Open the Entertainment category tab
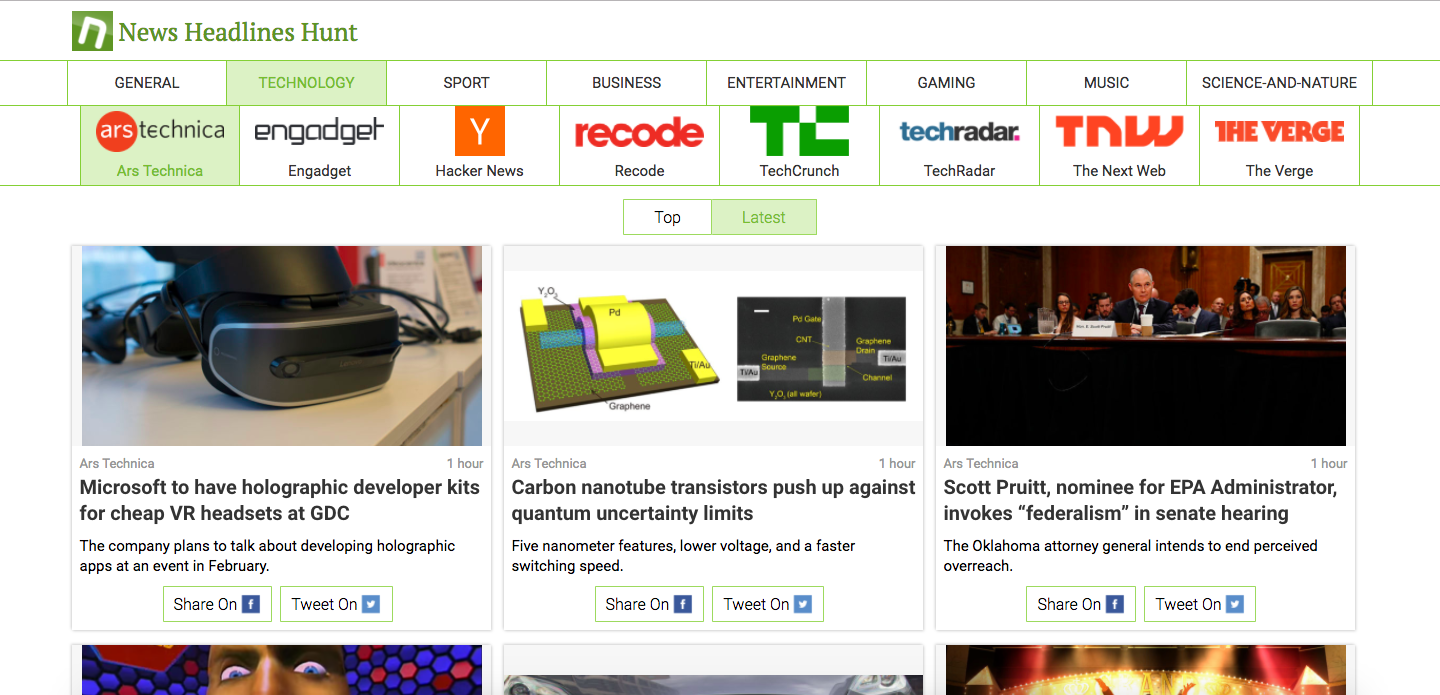The height and width of the screenshot is (695, 1440). pyautogui.click(x=787, y=83)
